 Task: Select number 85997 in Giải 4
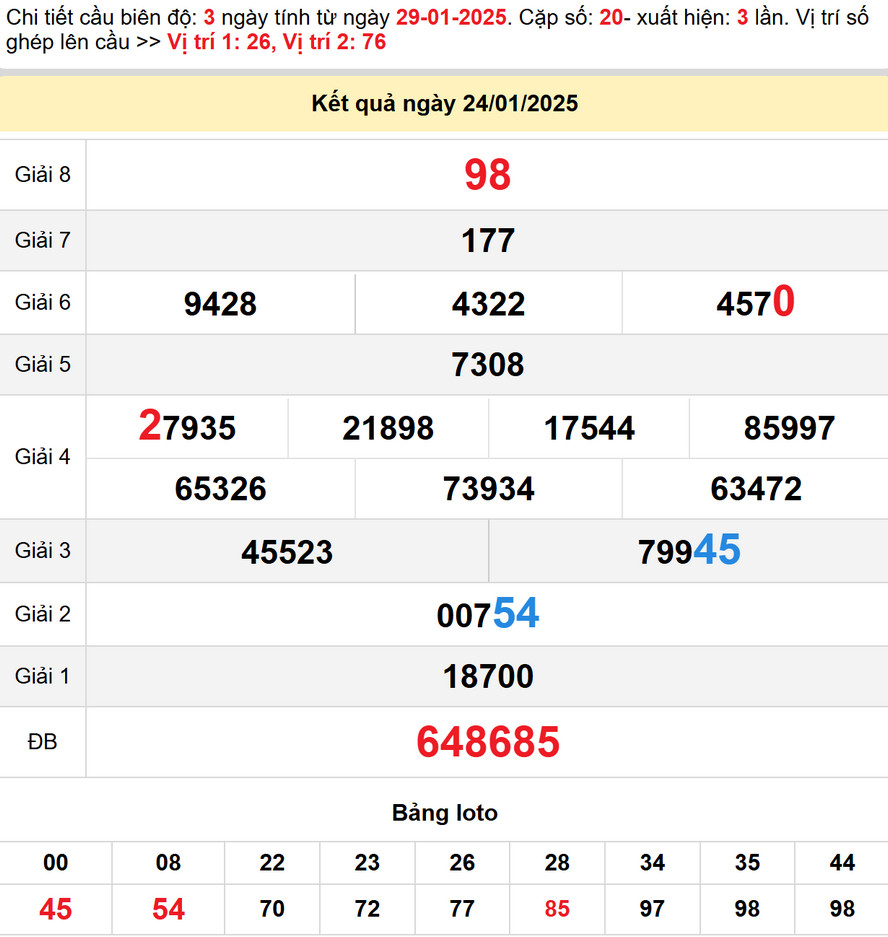click(789, 429)
